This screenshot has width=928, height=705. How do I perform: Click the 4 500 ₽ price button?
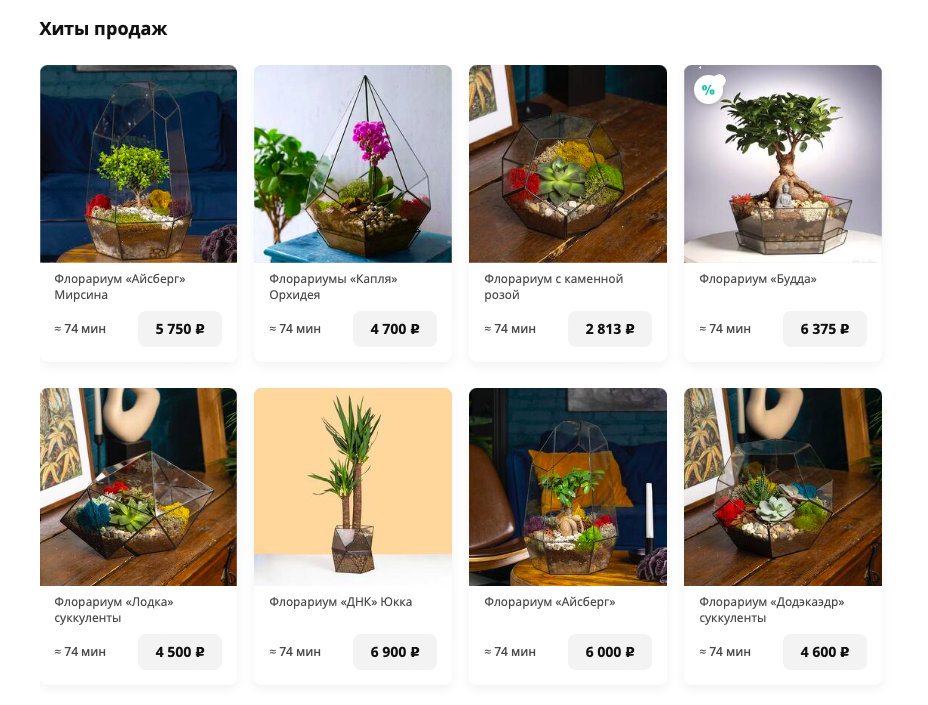click(180, 652)
